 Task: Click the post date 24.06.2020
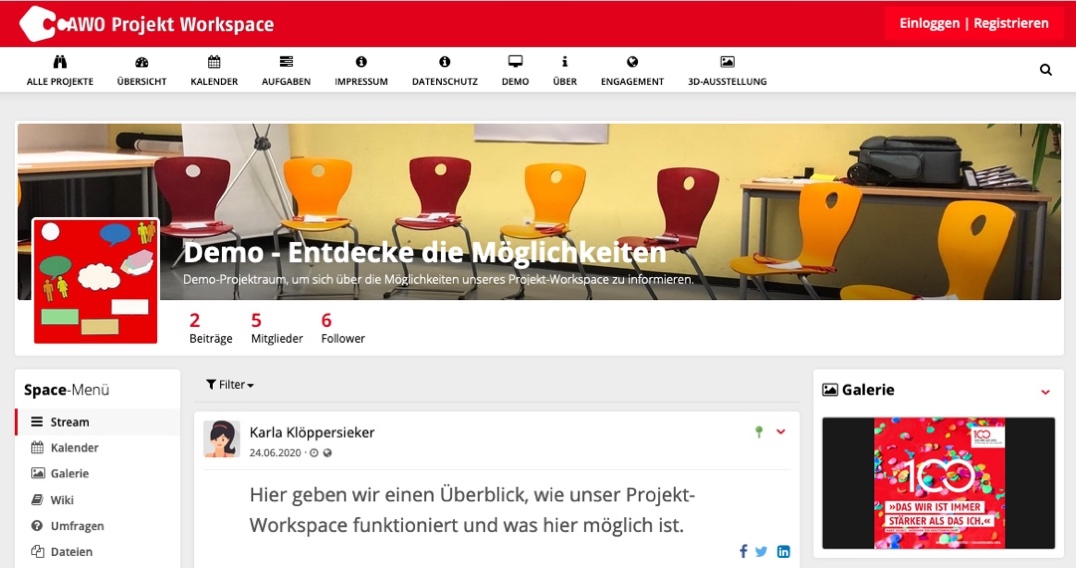275,453
